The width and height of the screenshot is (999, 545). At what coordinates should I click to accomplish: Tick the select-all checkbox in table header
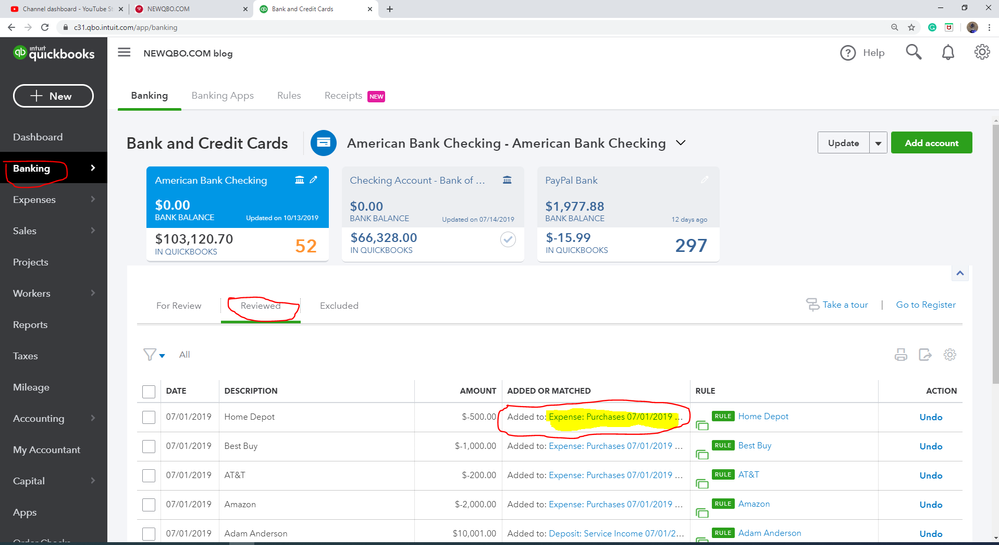coord(148,391)
